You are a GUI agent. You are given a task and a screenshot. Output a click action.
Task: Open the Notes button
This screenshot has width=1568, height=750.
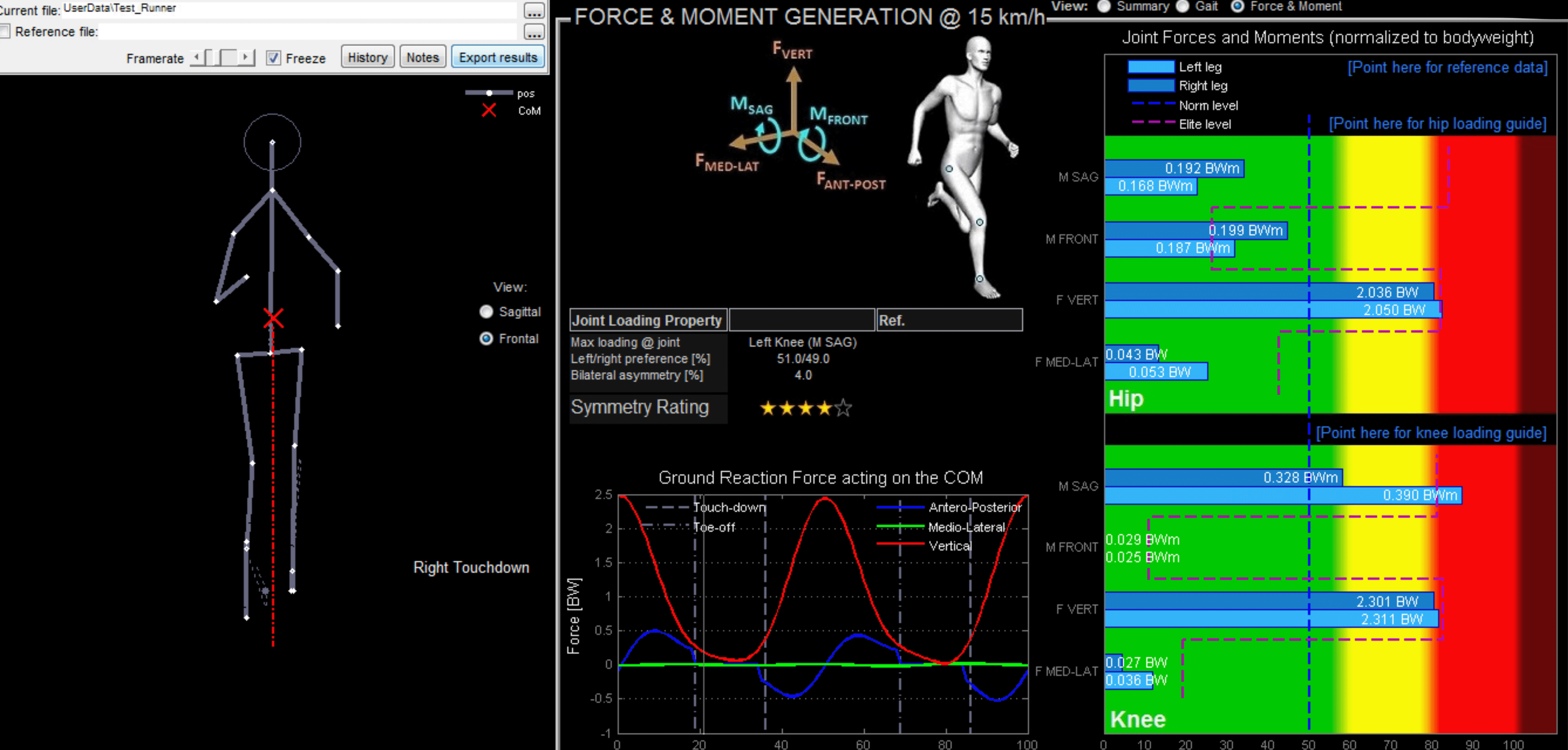tap(423, 57)
